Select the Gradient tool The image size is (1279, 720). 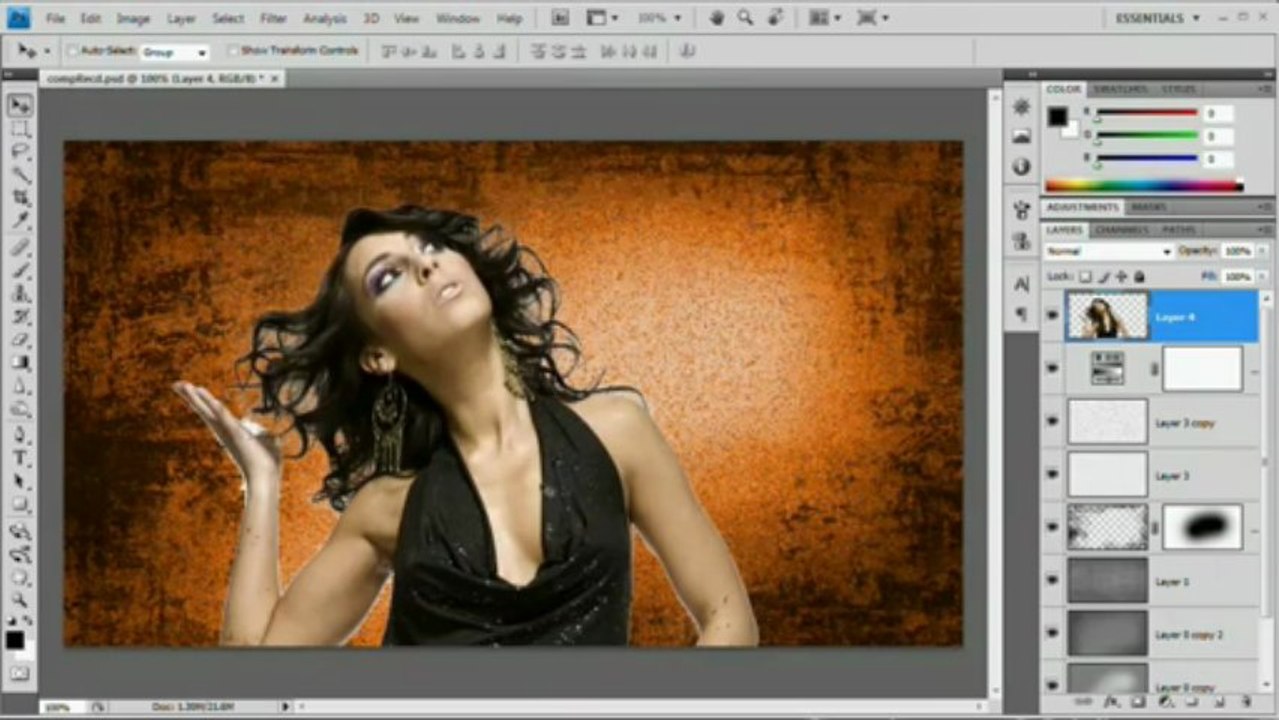pyautogui.click(x=19, y=364)
